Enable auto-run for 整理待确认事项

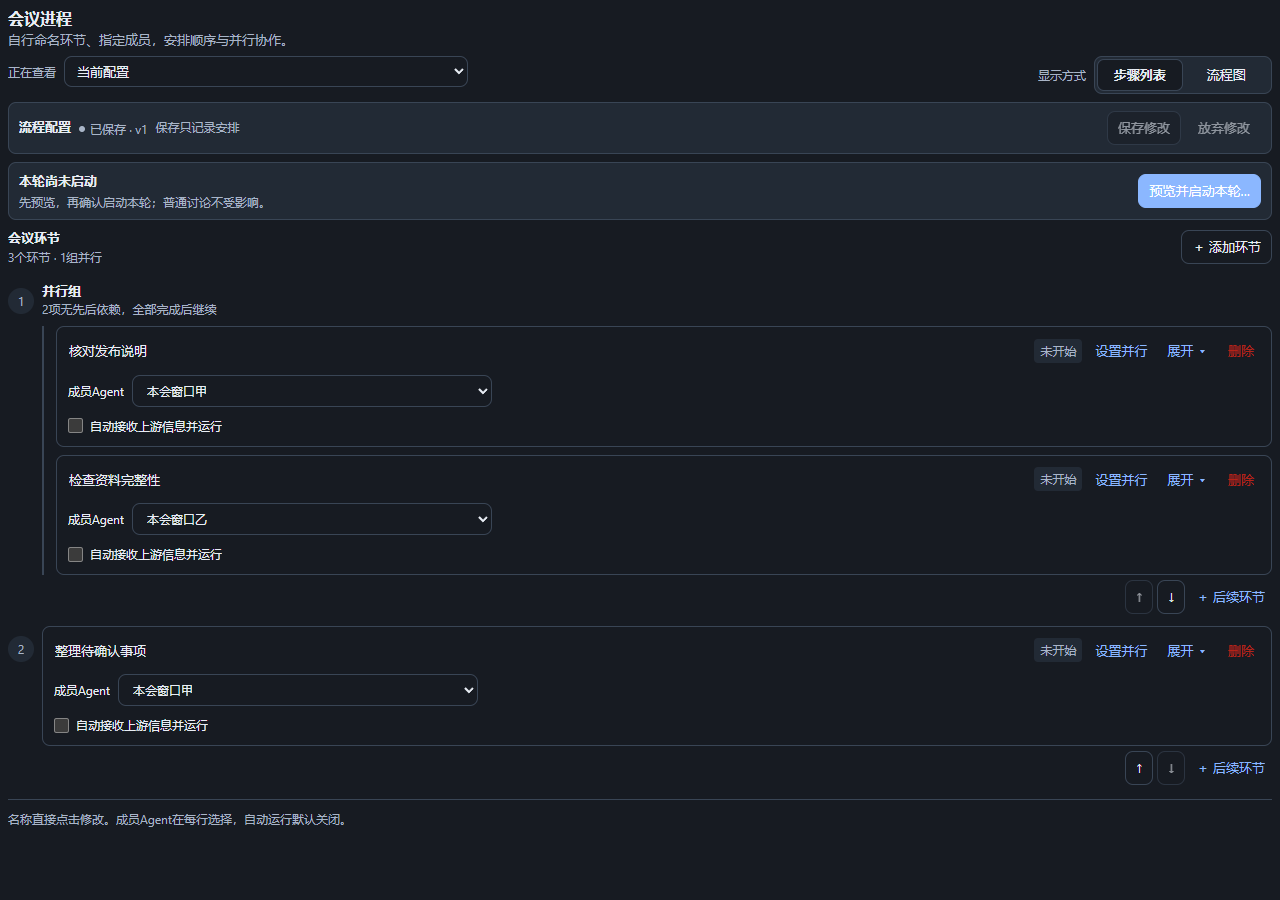pos(61,725)
